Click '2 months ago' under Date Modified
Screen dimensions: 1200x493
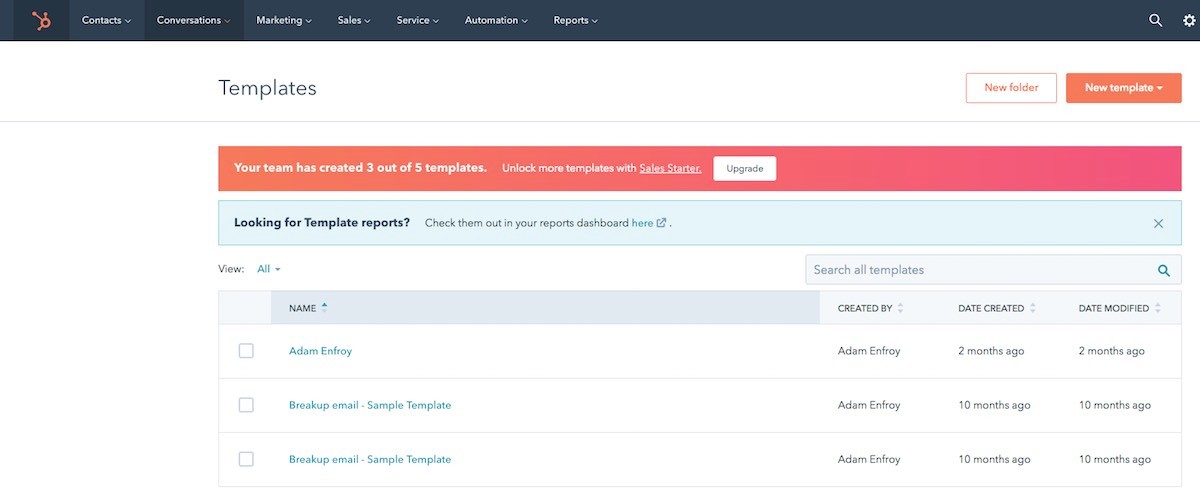point(1112,351)
